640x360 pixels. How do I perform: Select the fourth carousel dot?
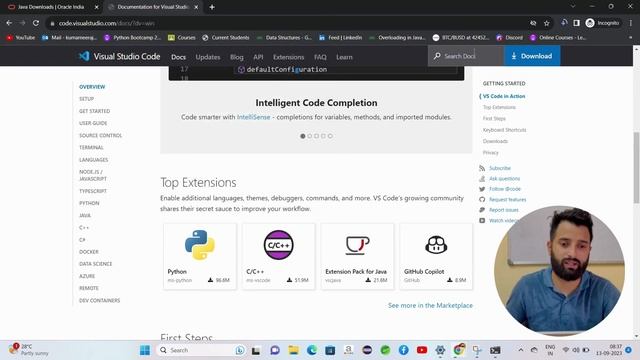tap(323, 136)
